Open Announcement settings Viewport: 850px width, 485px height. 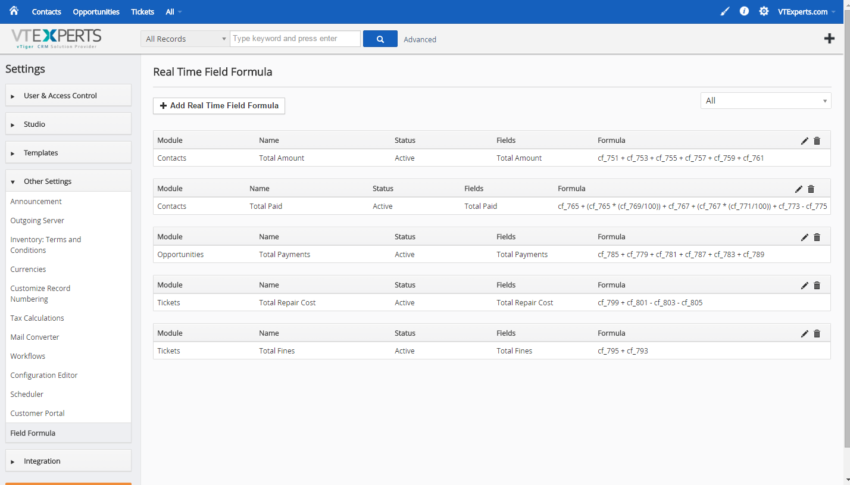[36, 202]
